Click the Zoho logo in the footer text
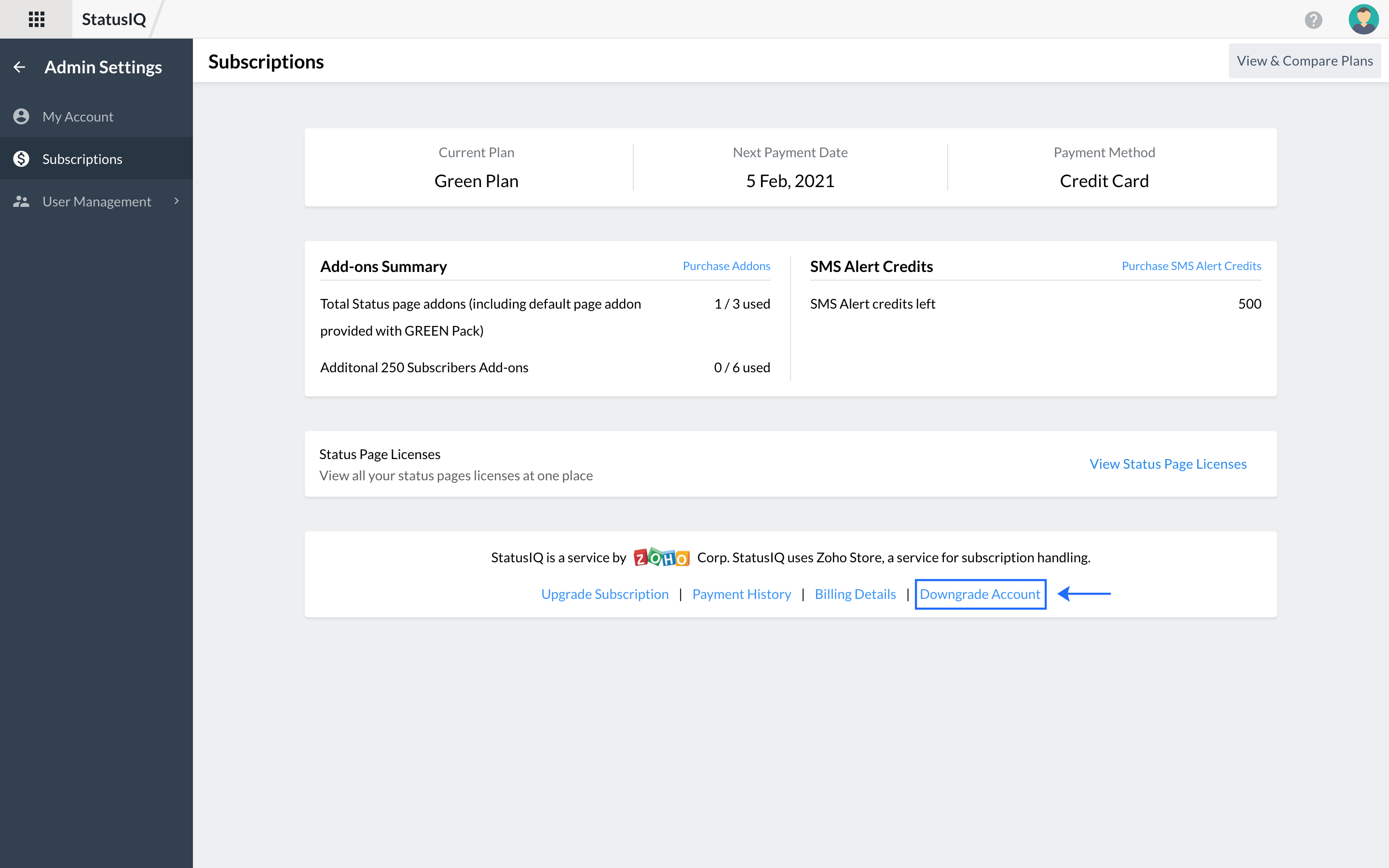Viewport: 1389px width, 868px height. pyautogui.click(x=661, y=557)
